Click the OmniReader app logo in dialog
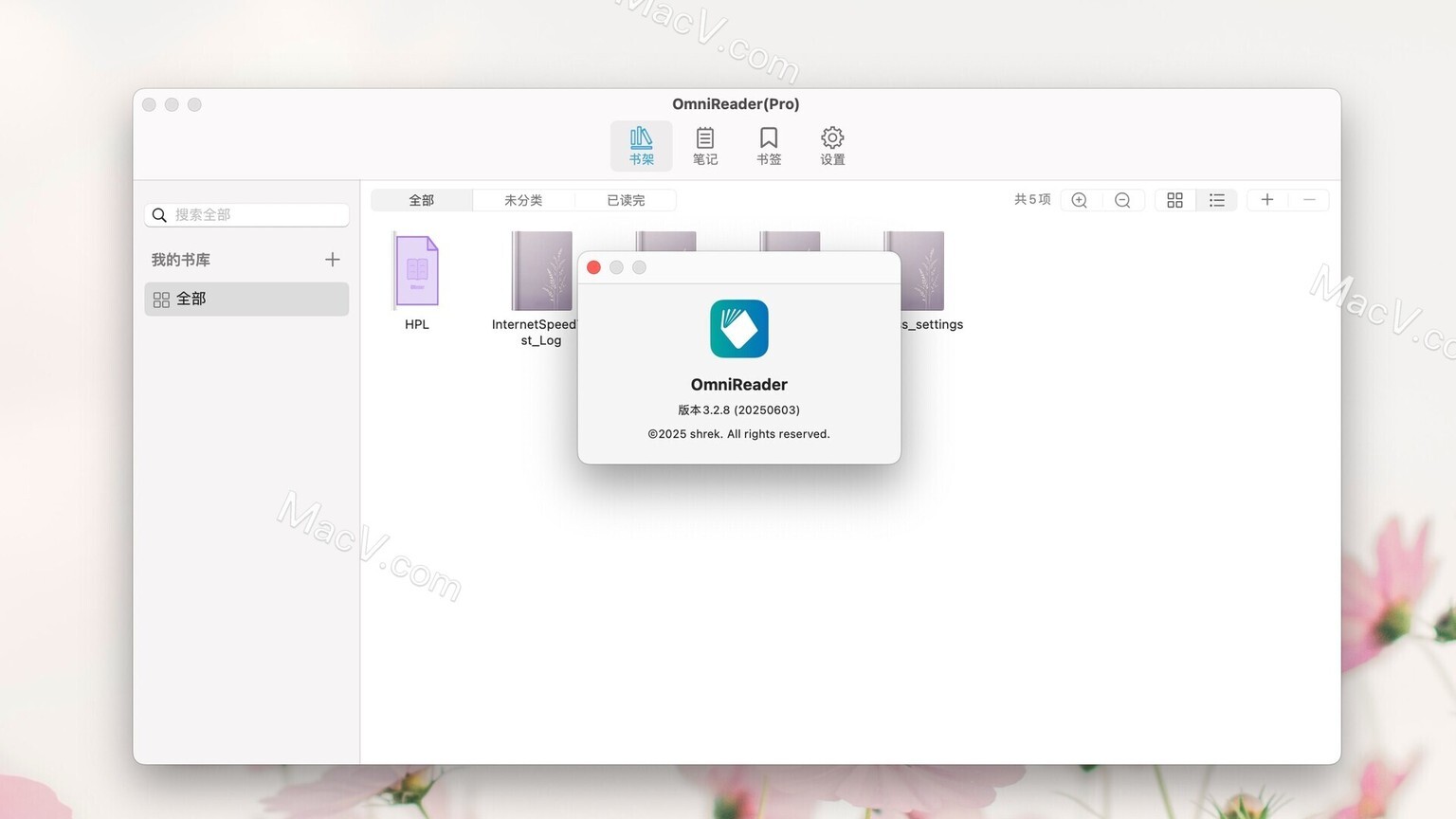The width and height of the screenshot is (1456, 819). tap(739, 329)
